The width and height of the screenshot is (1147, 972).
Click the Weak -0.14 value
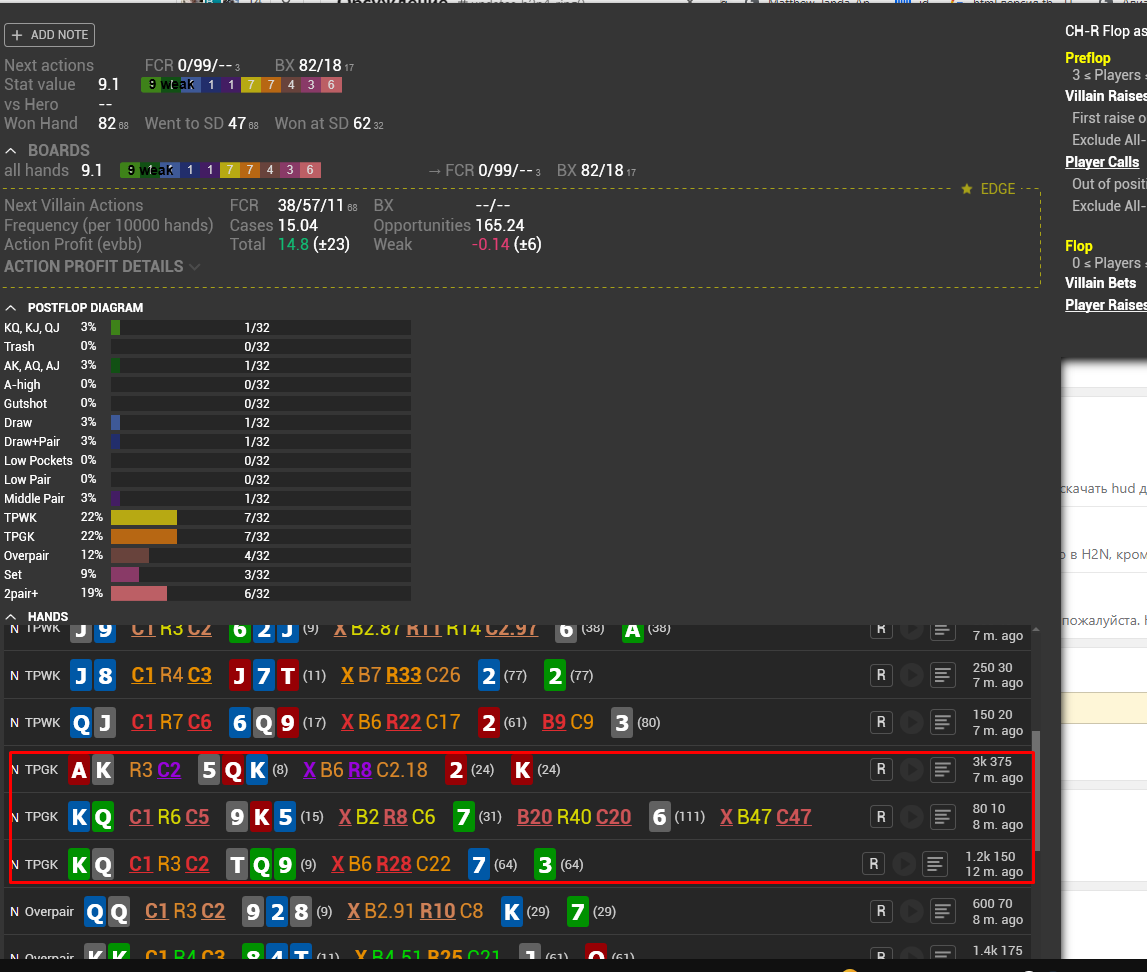point(490,244)
